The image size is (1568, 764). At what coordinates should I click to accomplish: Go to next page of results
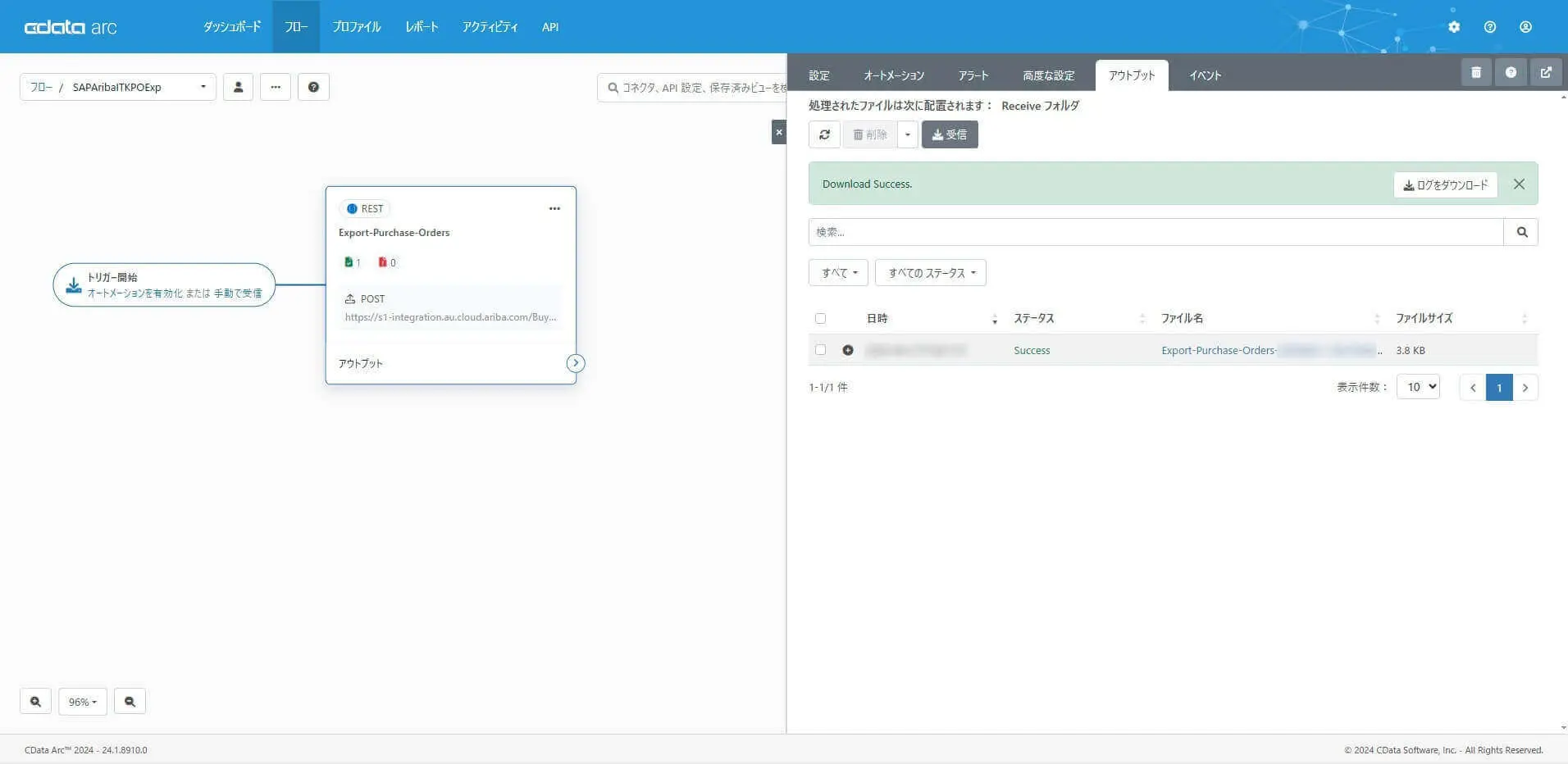1525,388
